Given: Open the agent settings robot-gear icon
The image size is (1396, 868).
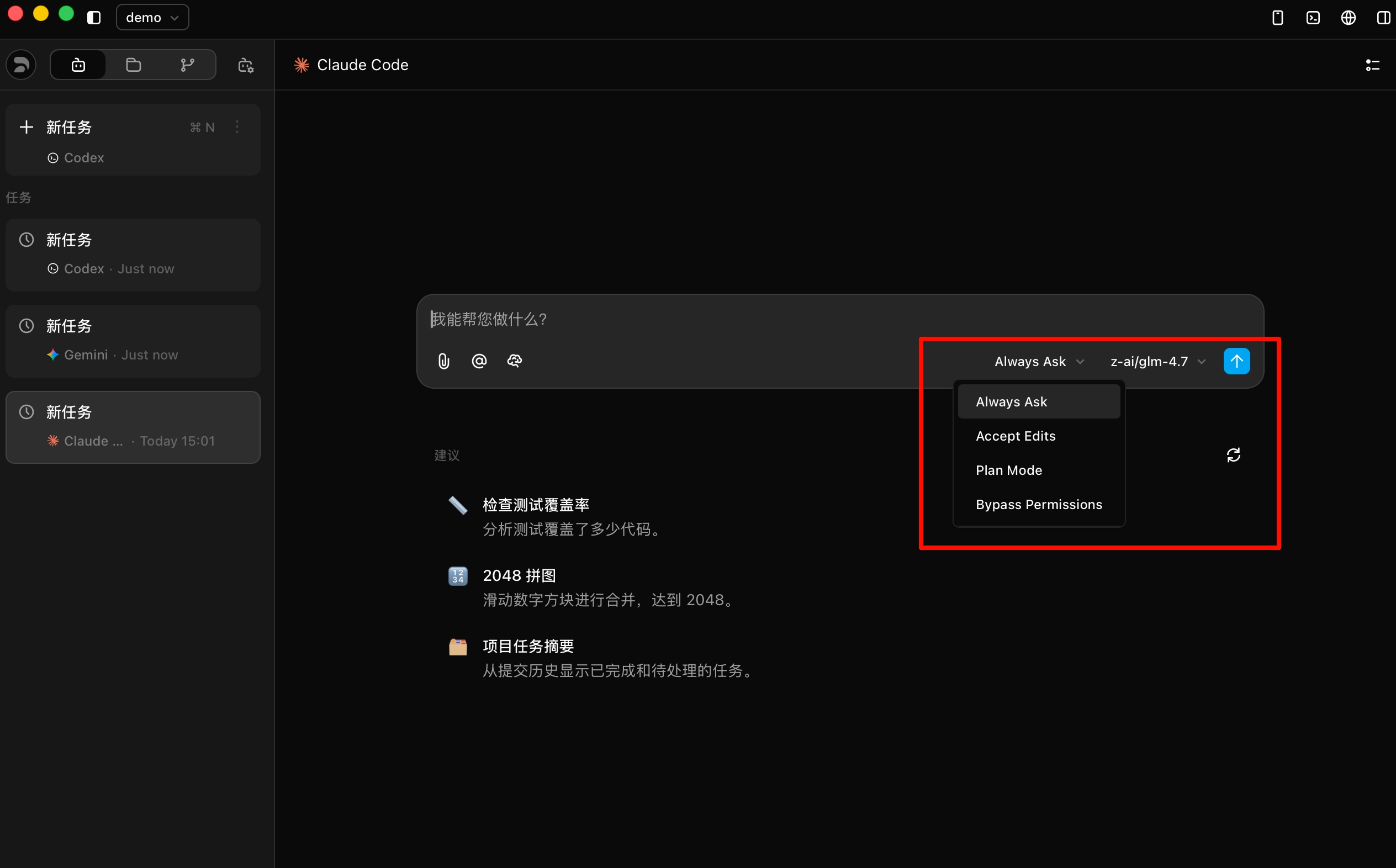Looking at the screenshot, I should (246, 66).
